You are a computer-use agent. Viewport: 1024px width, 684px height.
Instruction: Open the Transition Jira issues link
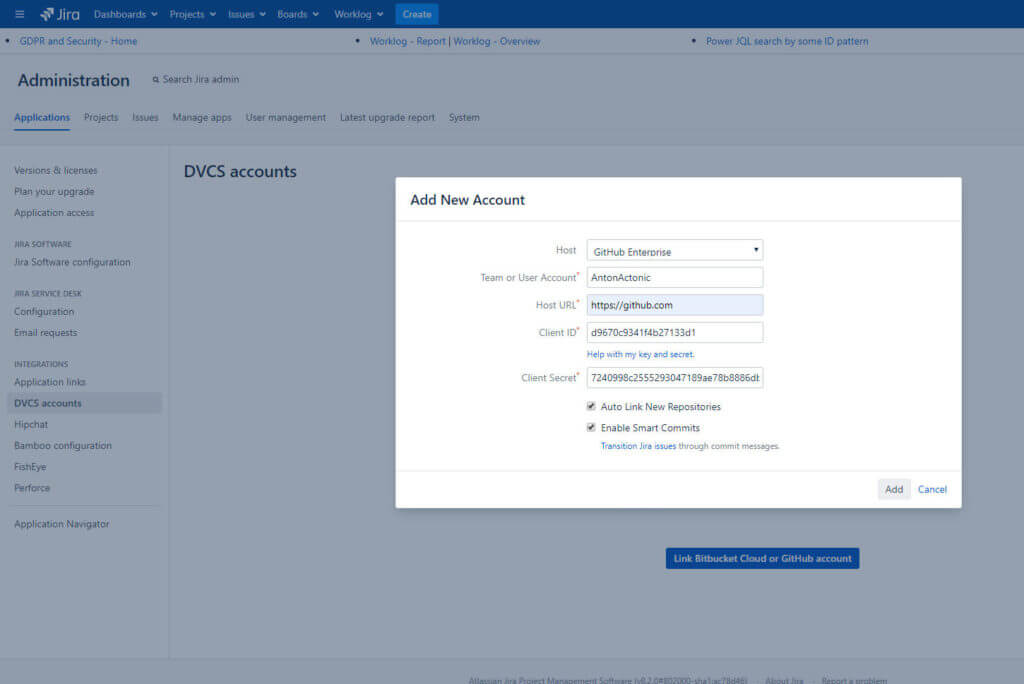click(638, 446)
